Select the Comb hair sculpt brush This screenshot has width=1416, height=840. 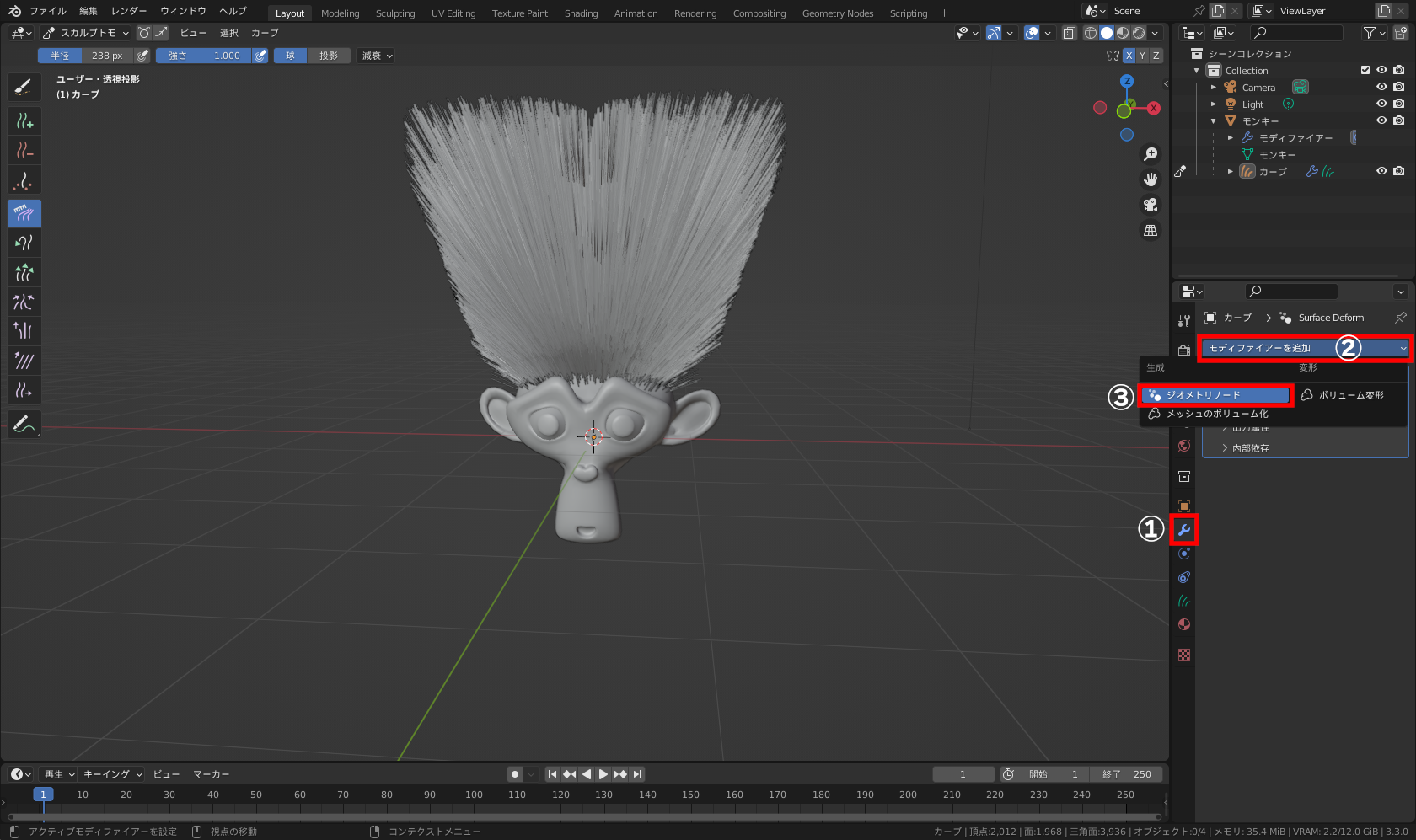pyautogui.click(x=24, y=213)
